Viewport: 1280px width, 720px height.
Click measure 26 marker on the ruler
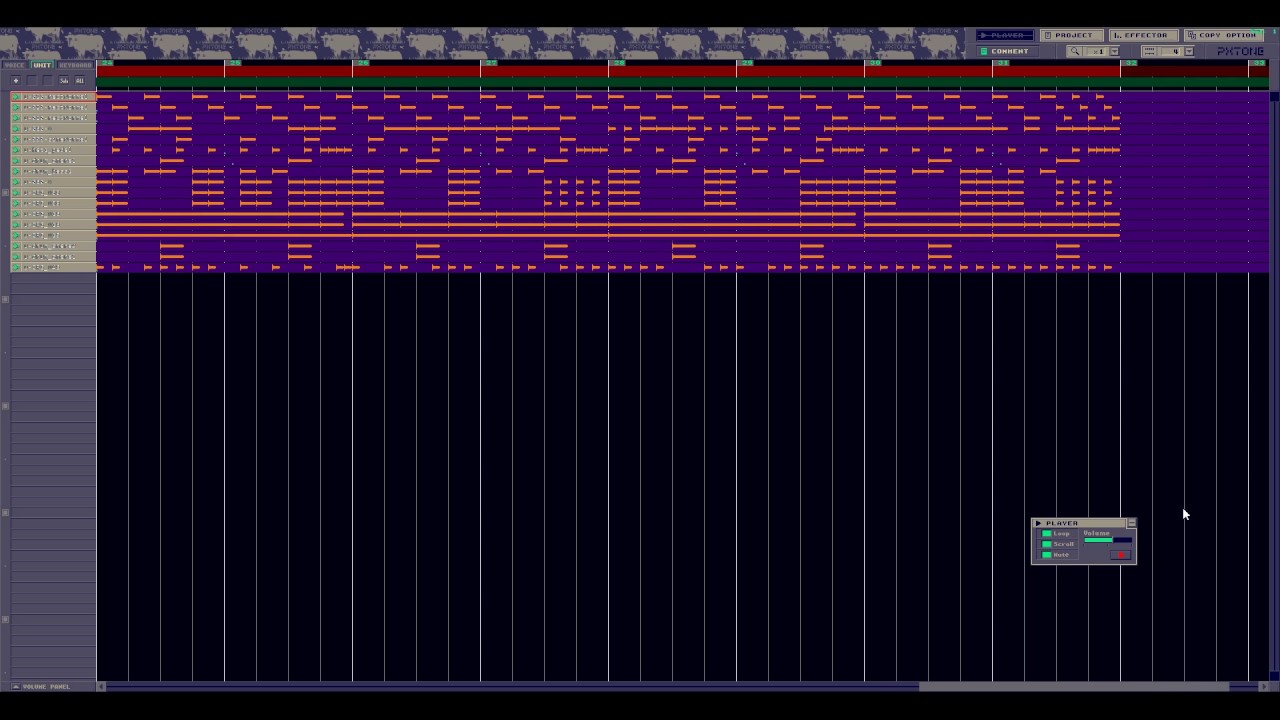[363, 62]
